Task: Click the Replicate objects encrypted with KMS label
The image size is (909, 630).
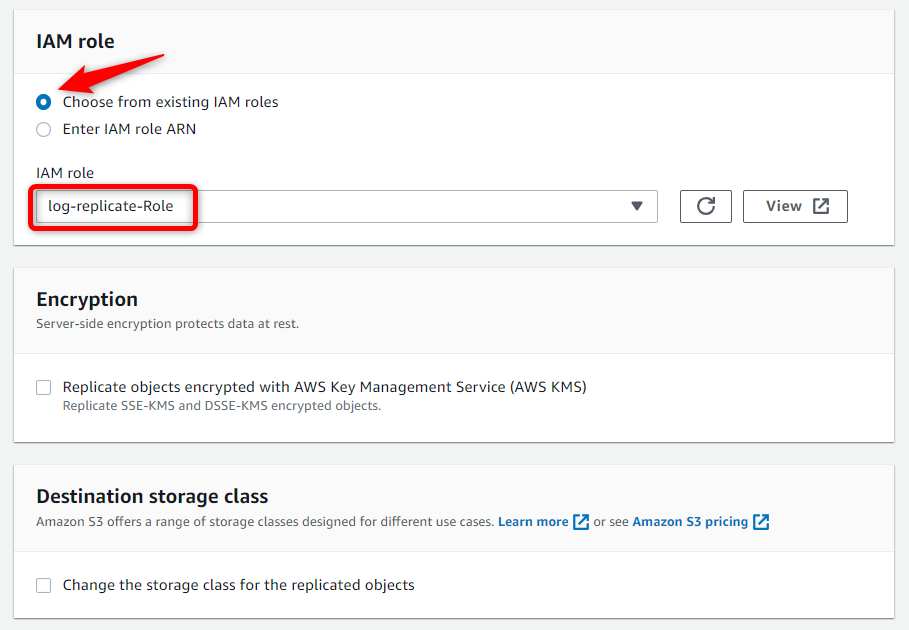Action: tap(325, 387)
